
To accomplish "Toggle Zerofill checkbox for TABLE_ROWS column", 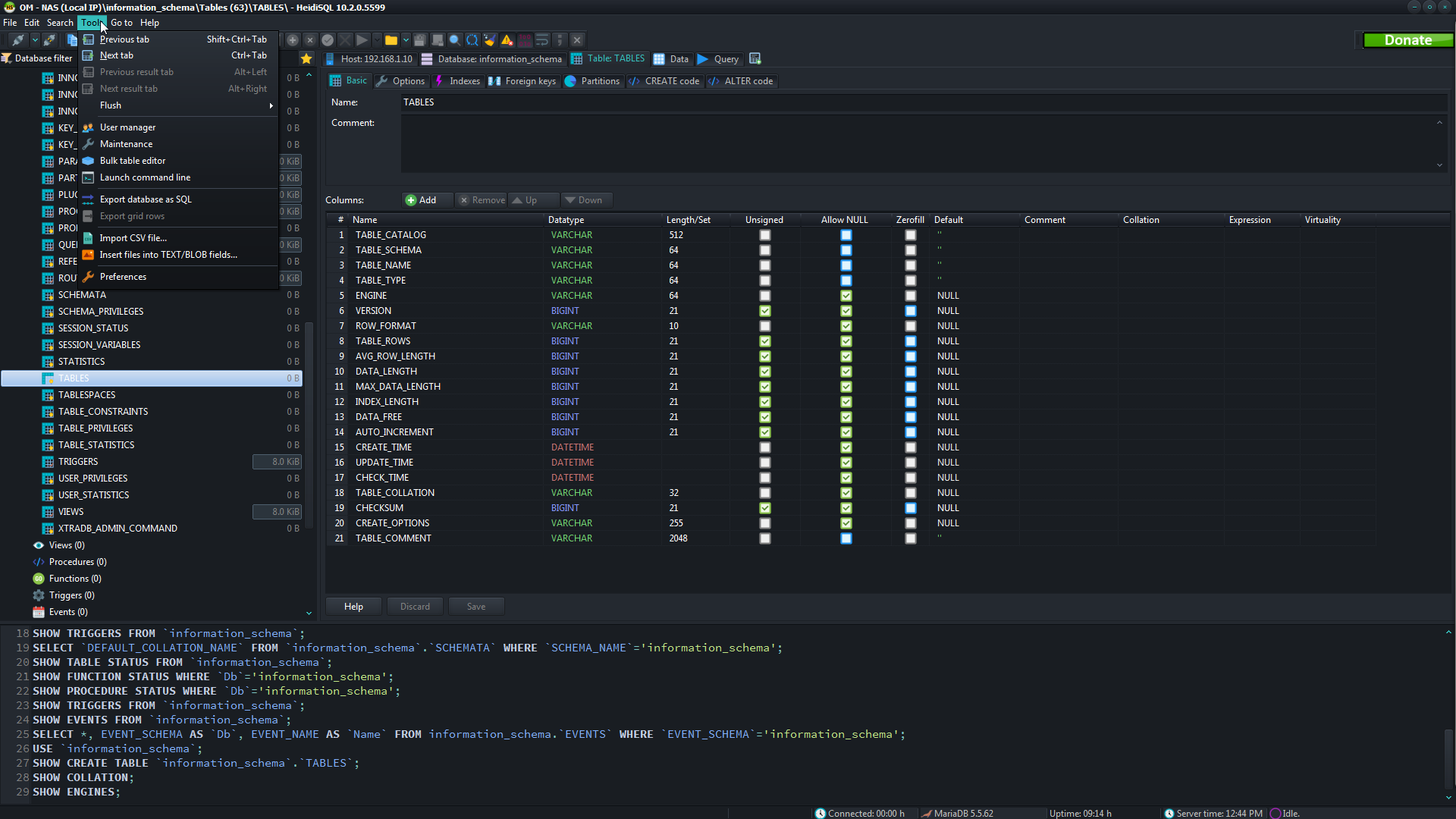I will click(910, 341).
